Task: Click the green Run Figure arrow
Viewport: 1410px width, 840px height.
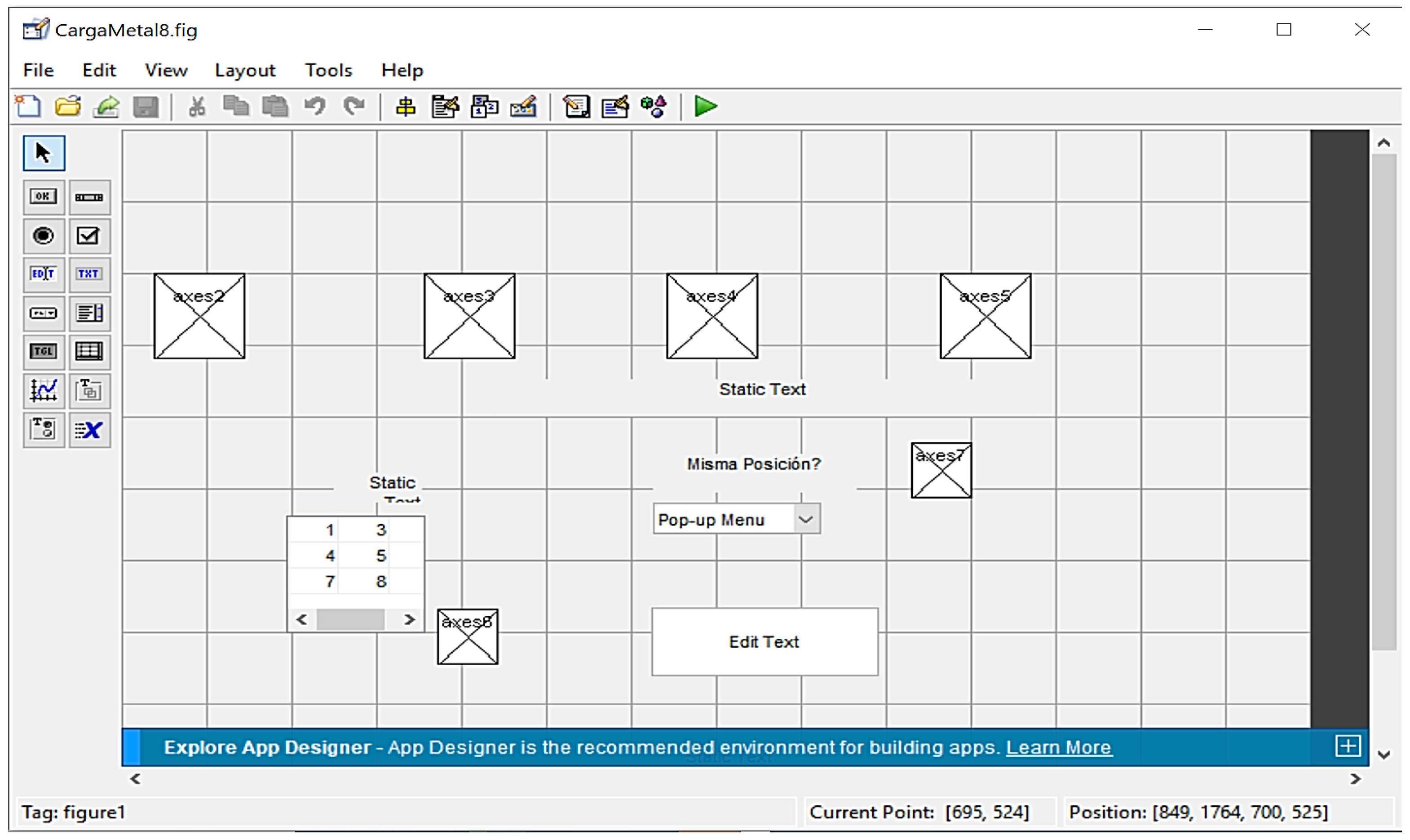Action: pos(705,106)
